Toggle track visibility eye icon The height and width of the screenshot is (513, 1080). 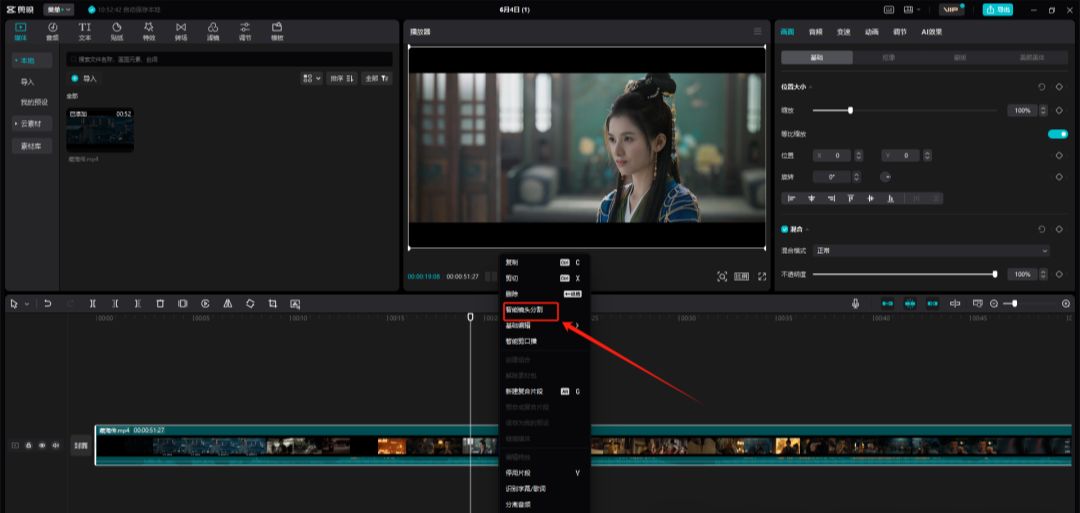[42, 446]
